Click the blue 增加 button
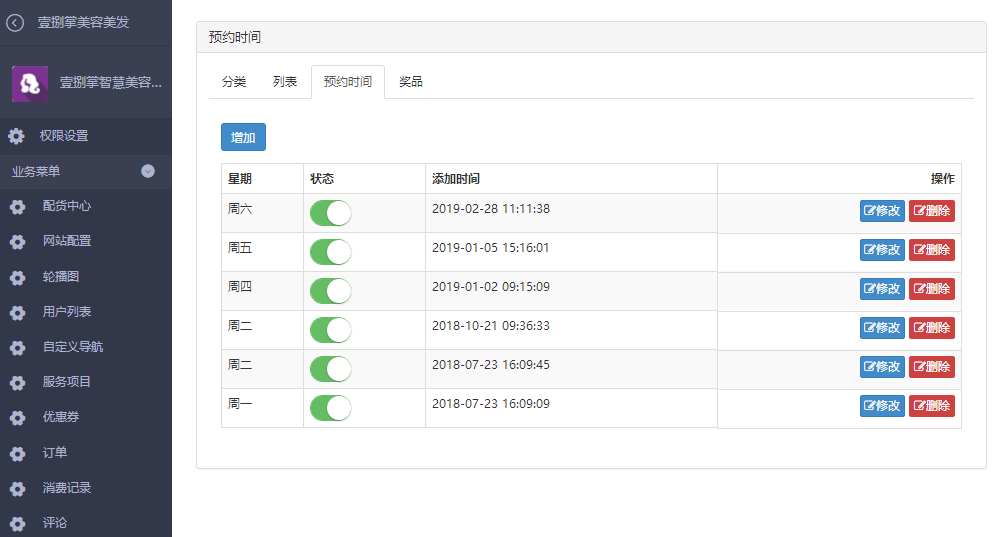The width and height of the screenshot is (997, 537). click(244, 137)
